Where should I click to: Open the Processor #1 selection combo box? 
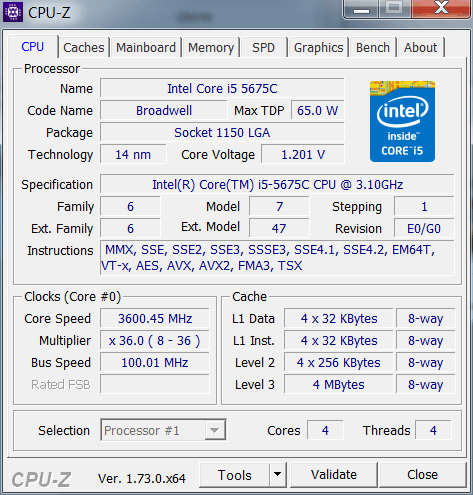tap(163, 430)
